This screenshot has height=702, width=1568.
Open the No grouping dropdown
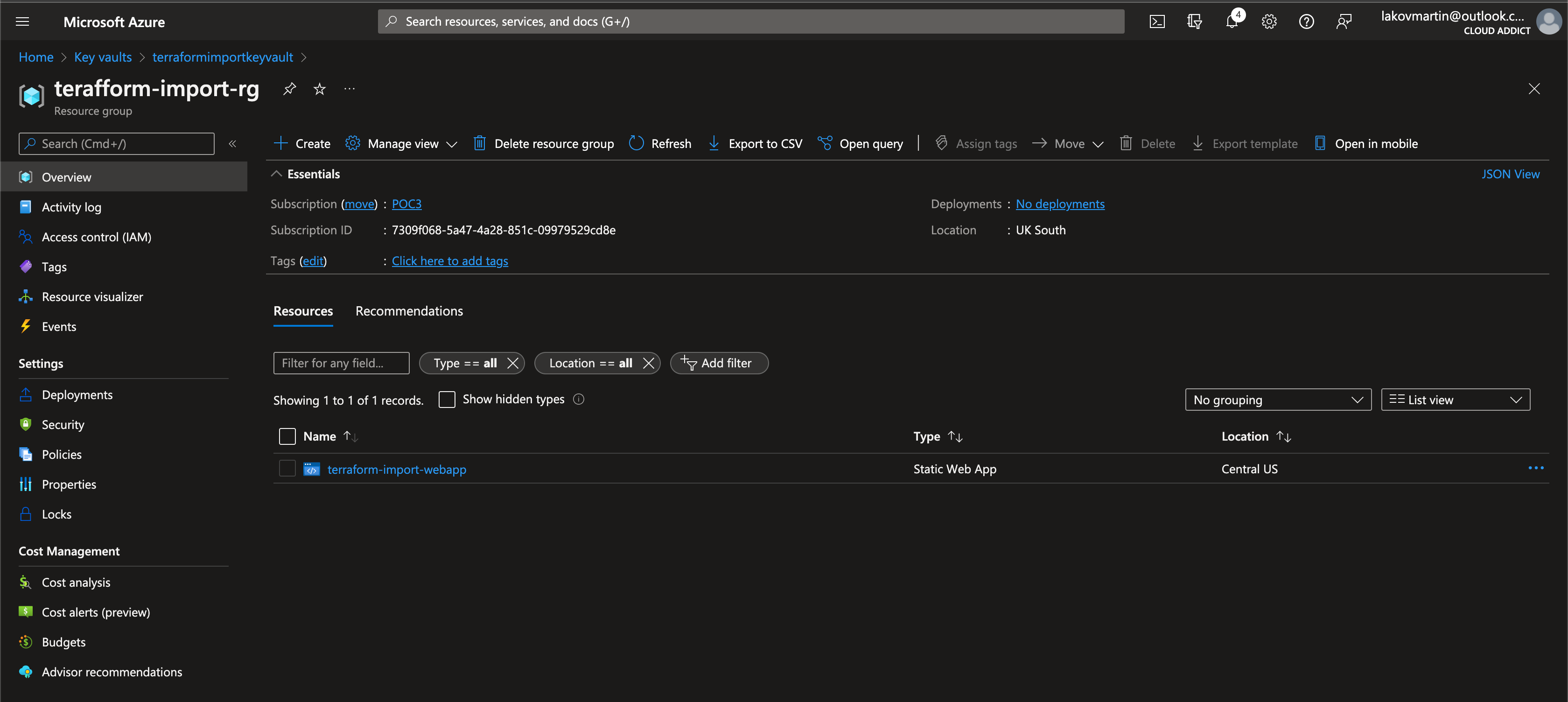(1278, 400)
